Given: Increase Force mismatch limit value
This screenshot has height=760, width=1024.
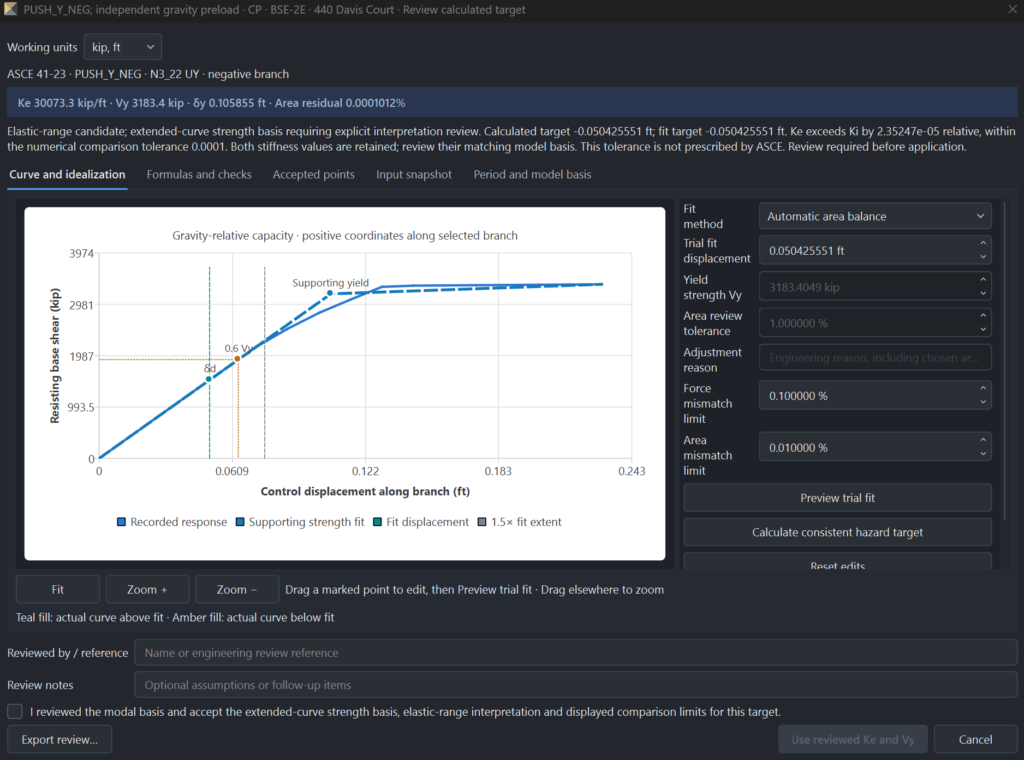Looking at the screenshot, I should coord(983,388).
